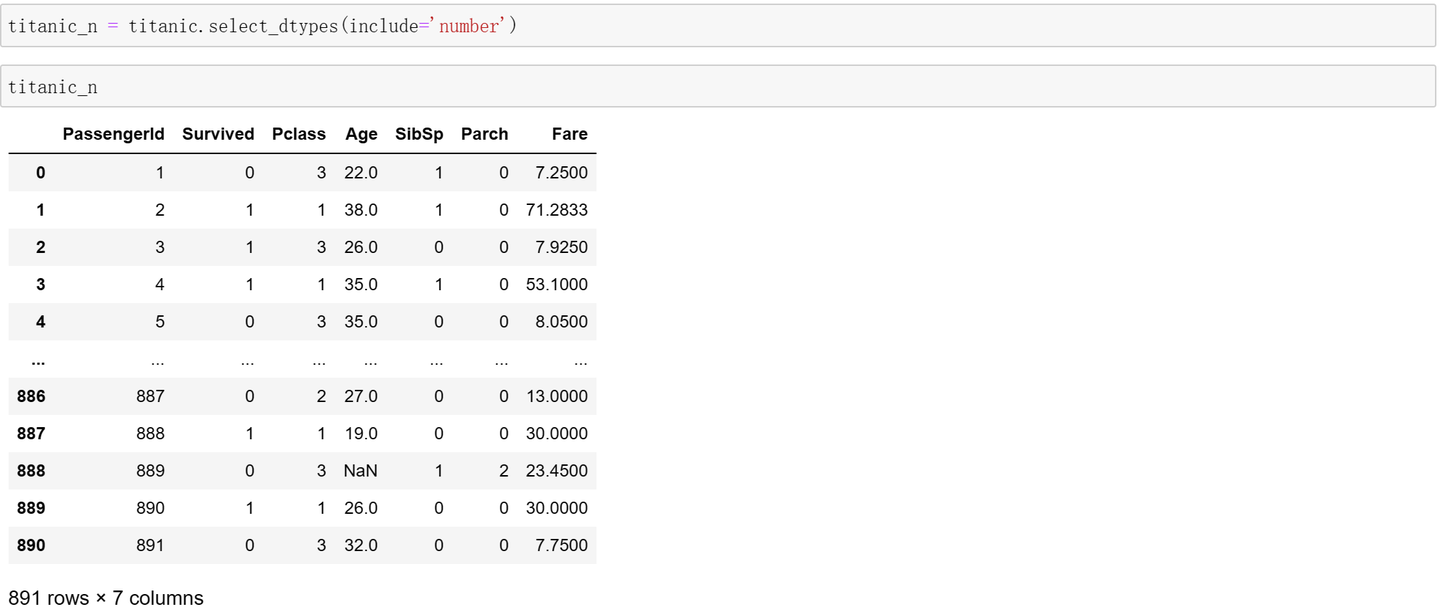This screenshot has height=612, width=1440.
Task: Click the PassengerId value 891
Action: pos(150,546)
